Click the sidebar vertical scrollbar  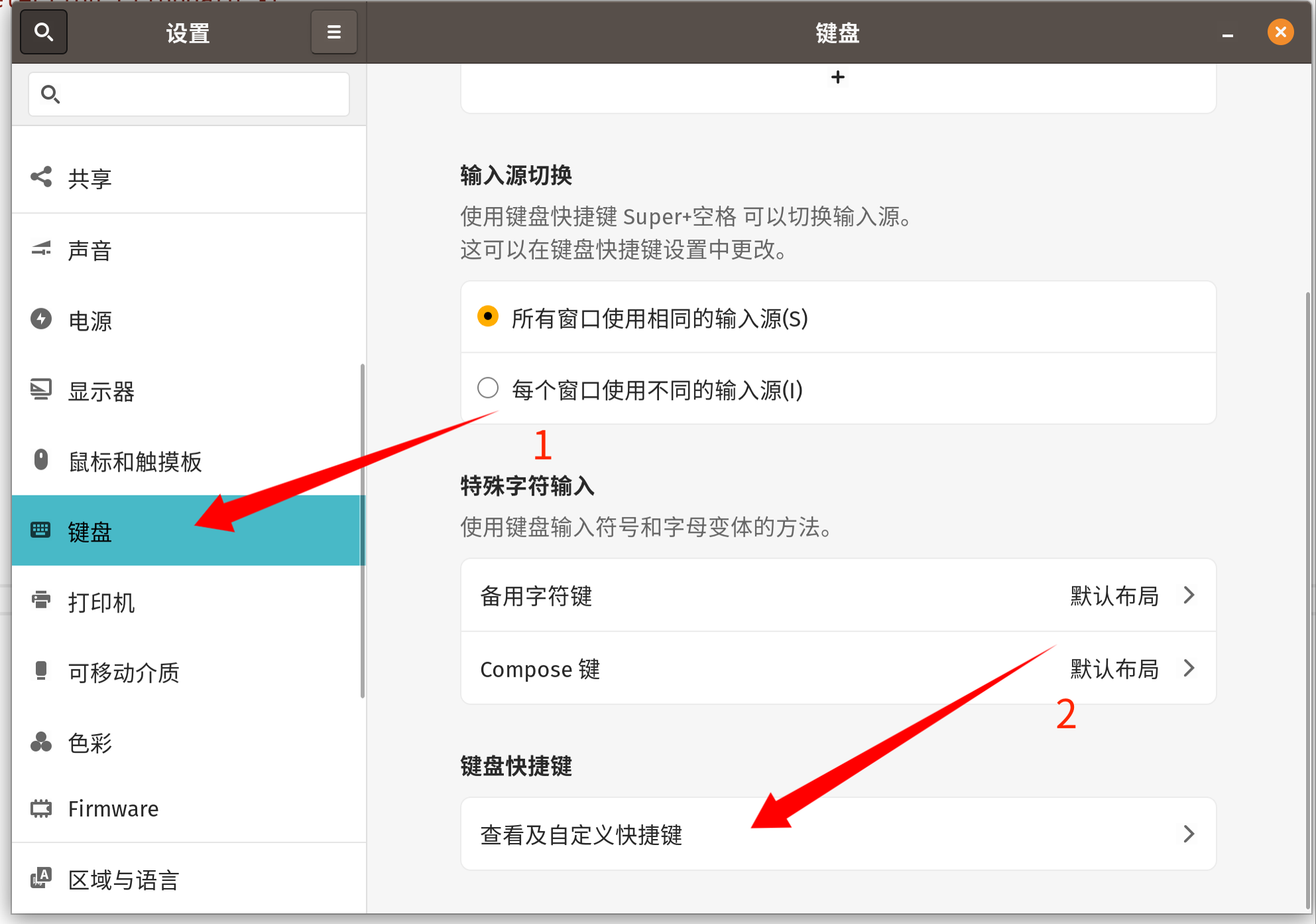click(362, 531)
